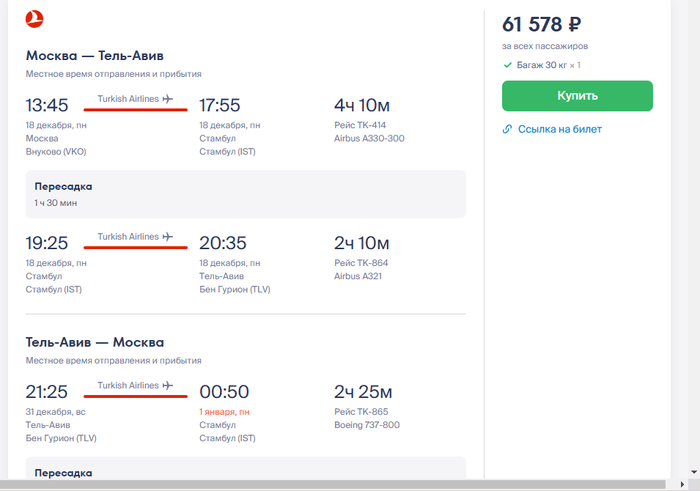Click the plane icon on the 21:25 flight
The width and height of the screenshot is (700, 491).
pos(167,385)
